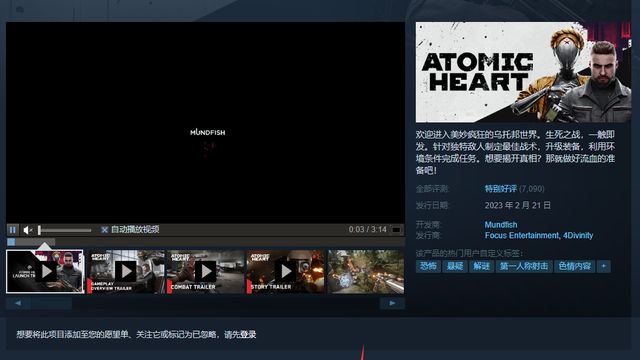The width and height of the screenshot is (640, 360).
Task: Pause the trailer video
Action: point(13,230)
